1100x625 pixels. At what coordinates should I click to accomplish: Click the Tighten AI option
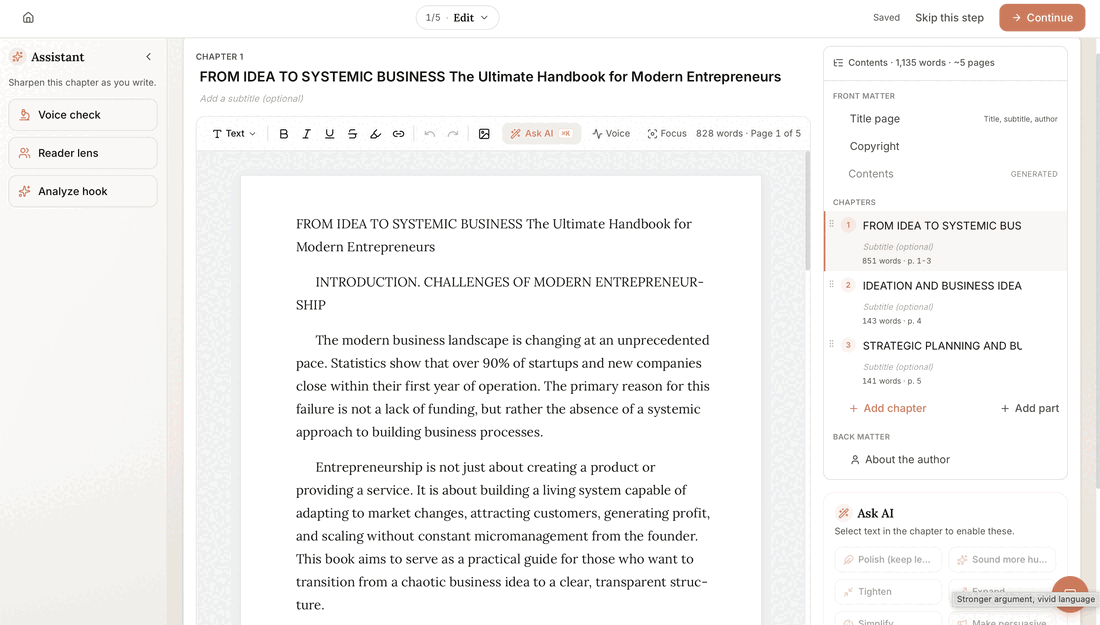click(x=888, y=591)
